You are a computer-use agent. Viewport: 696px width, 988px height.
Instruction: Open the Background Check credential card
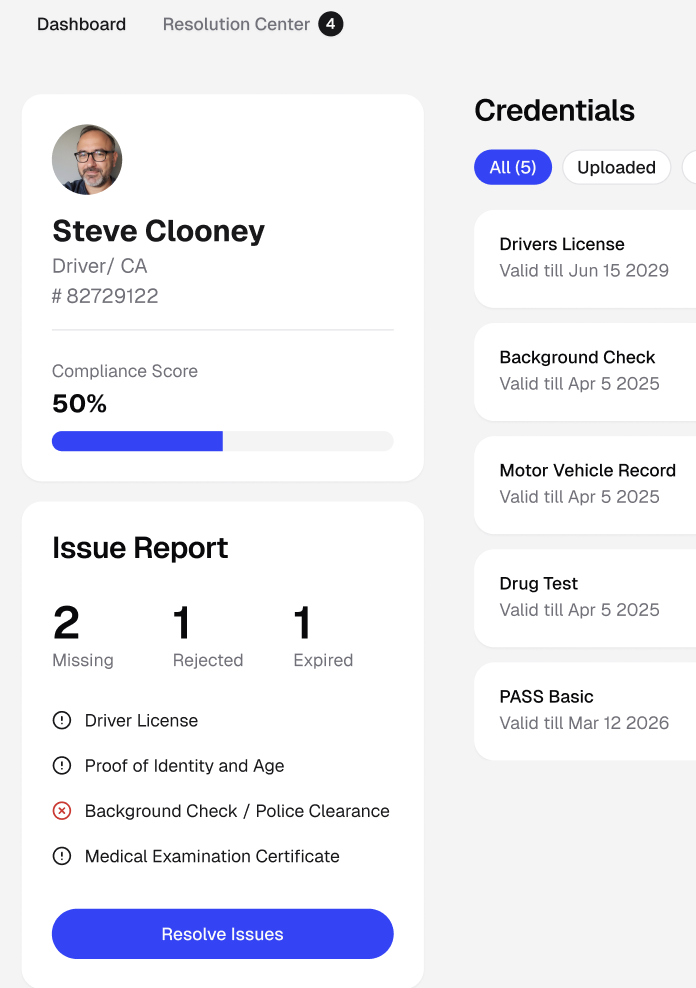585,370
